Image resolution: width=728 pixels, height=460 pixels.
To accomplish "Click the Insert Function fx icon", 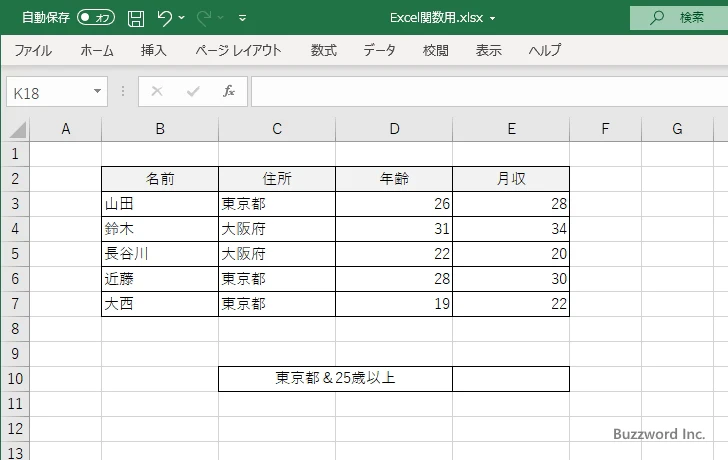I will [228, 91].
